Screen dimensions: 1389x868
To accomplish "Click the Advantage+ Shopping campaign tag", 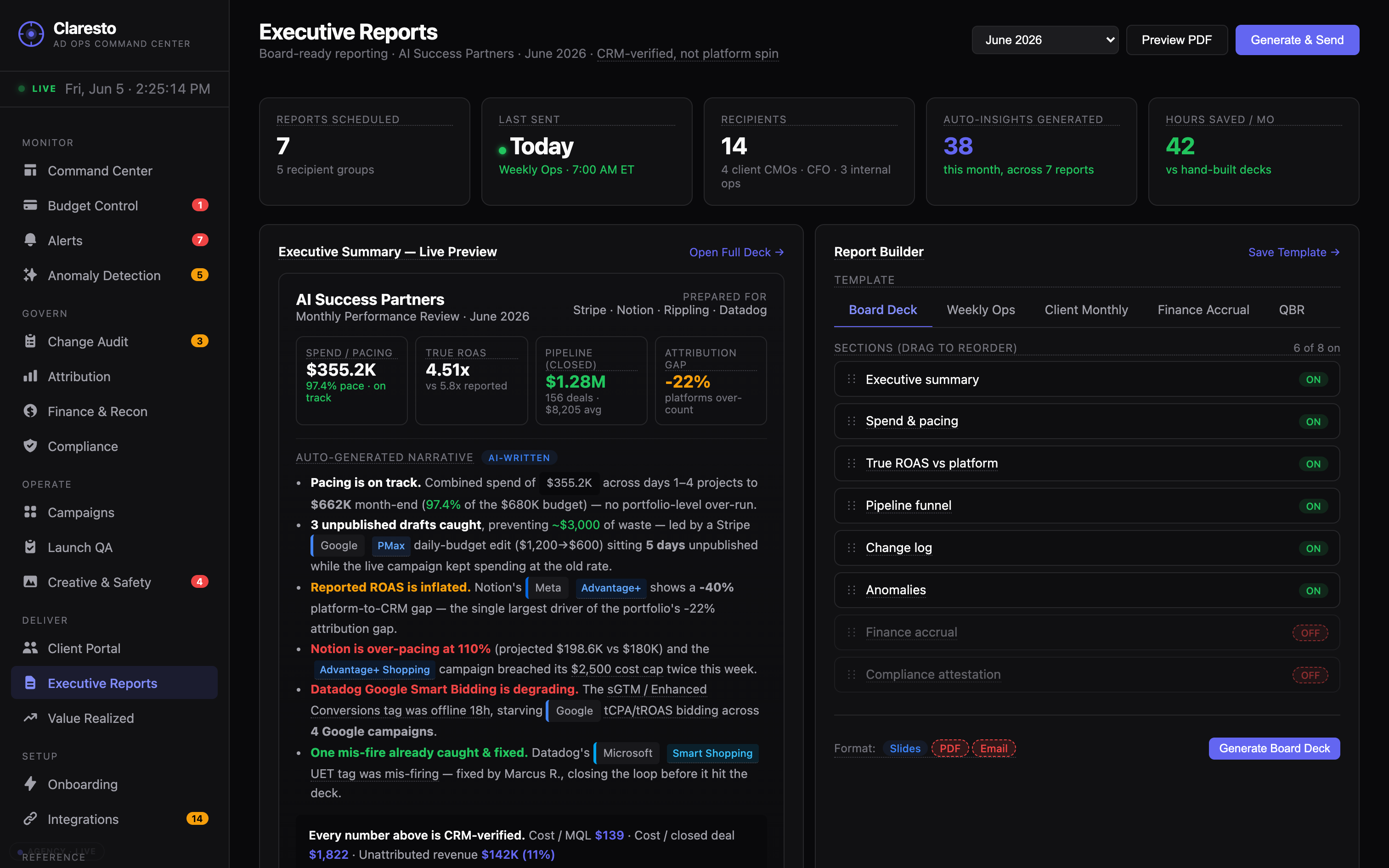I will (374, 670).
